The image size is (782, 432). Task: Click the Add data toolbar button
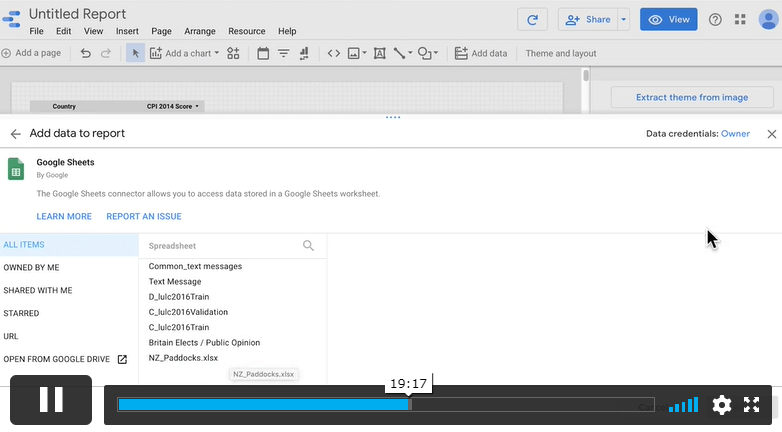tap(481, 53)
